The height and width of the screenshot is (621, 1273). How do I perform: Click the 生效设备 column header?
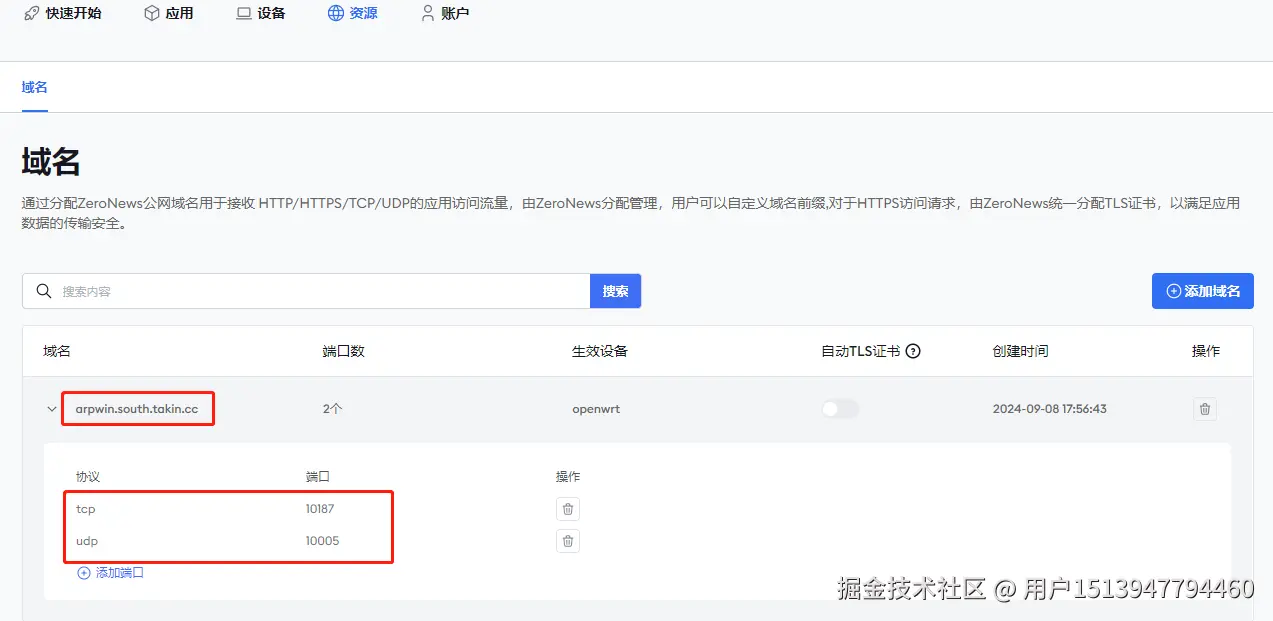(x=600, y=351)
